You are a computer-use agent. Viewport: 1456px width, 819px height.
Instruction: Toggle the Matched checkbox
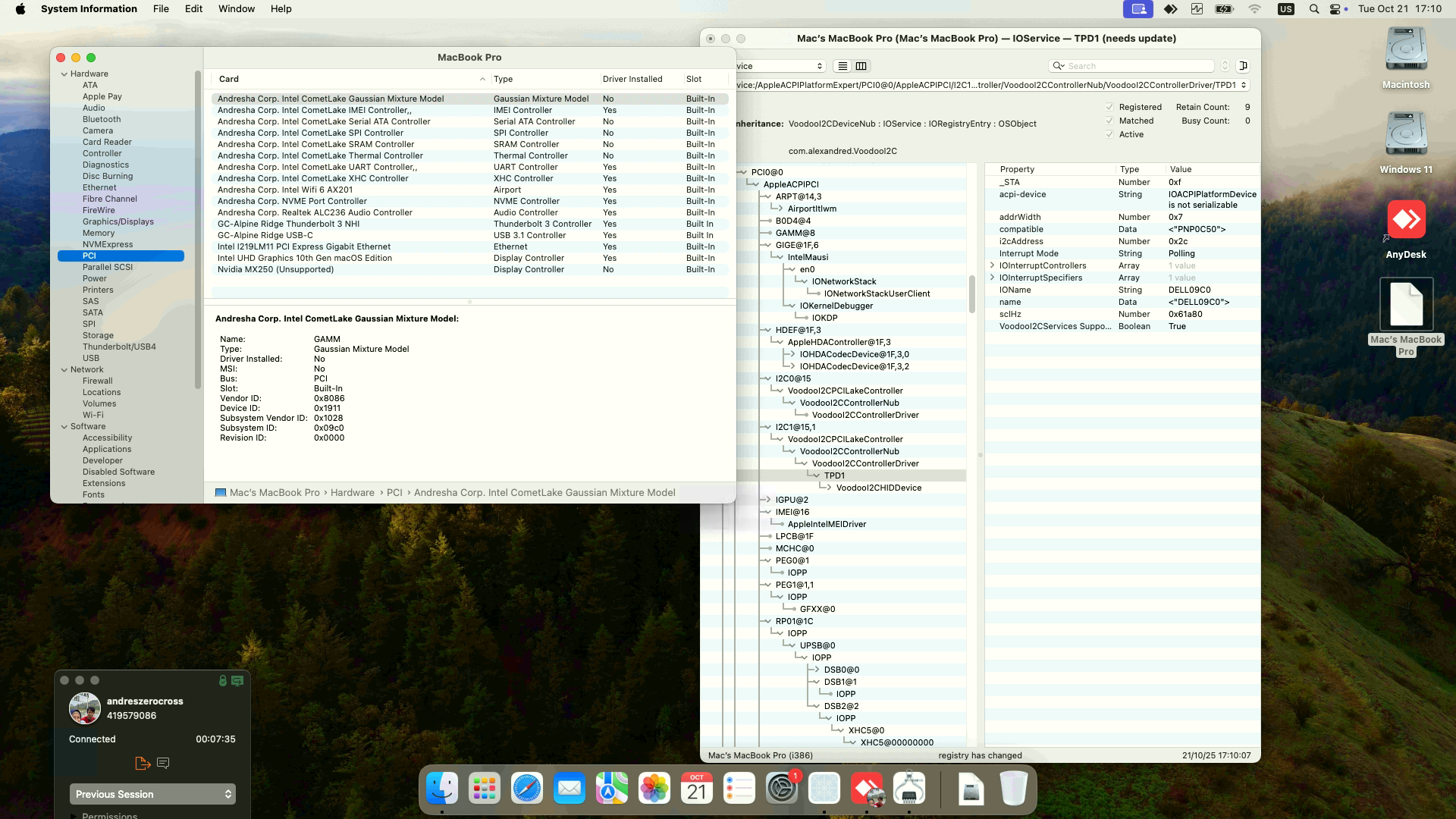[x=1109, y=121]
